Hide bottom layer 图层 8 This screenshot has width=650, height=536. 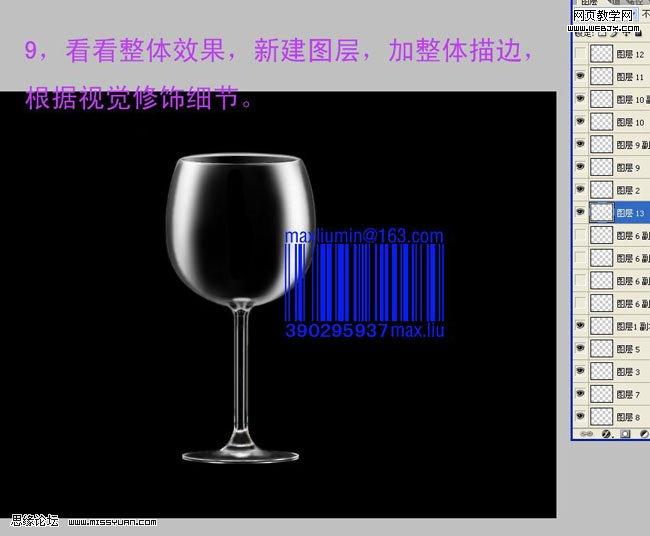580,416
